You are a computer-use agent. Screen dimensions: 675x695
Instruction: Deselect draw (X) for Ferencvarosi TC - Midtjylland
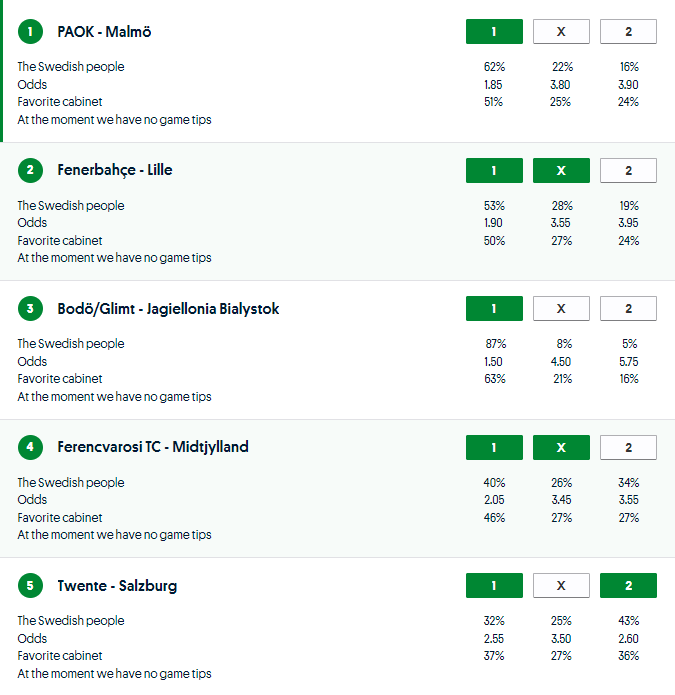pos(561,447)
